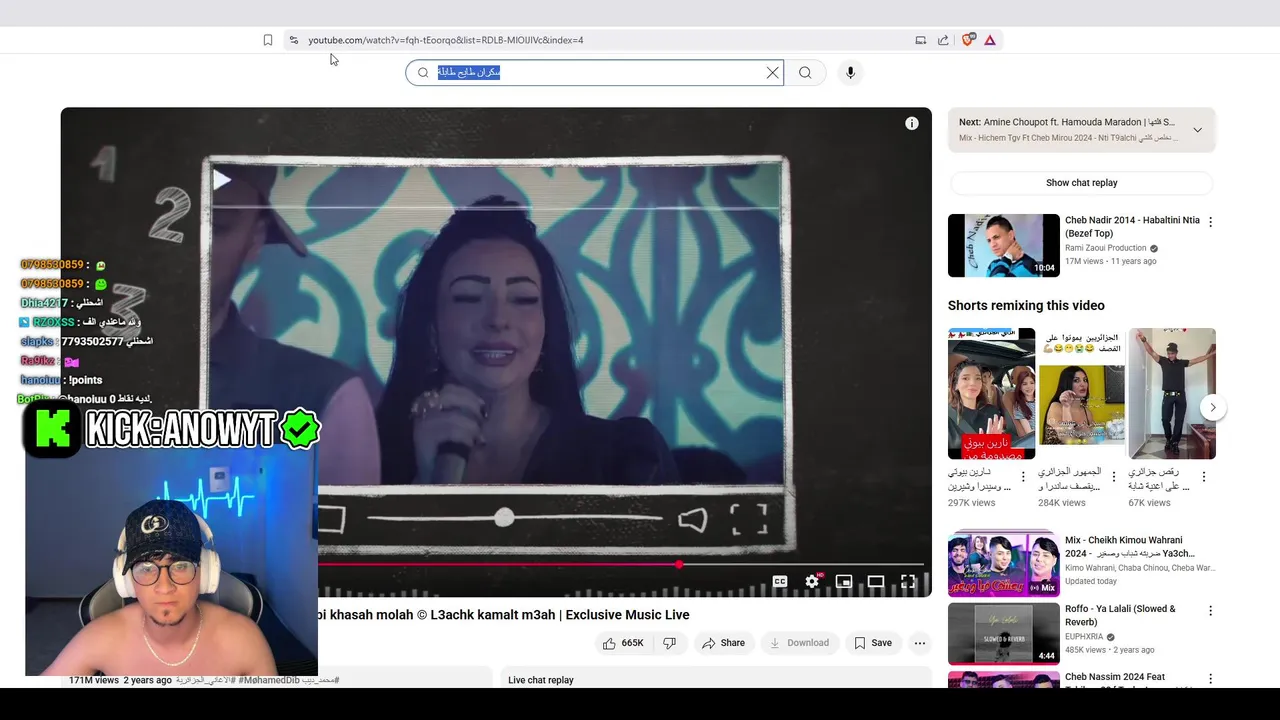Open options menu for Roffo - Ya Lalali
Image resolution: width=1280 pixels, height=720 pixels.
[1210, 610]
